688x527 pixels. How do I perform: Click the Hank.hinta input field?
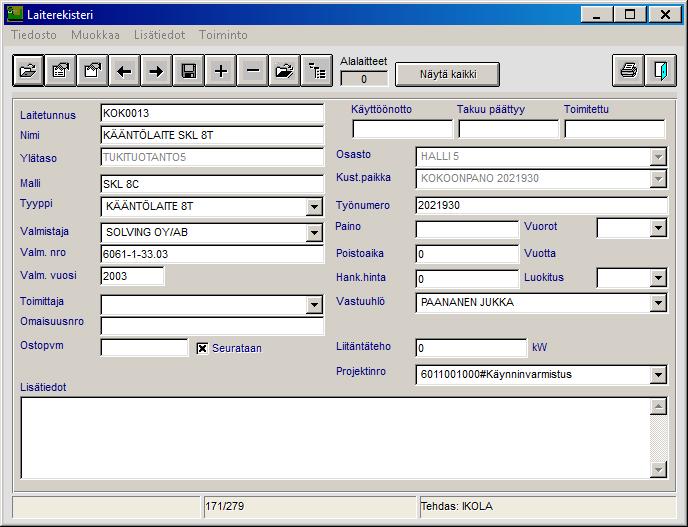point(467,279)
